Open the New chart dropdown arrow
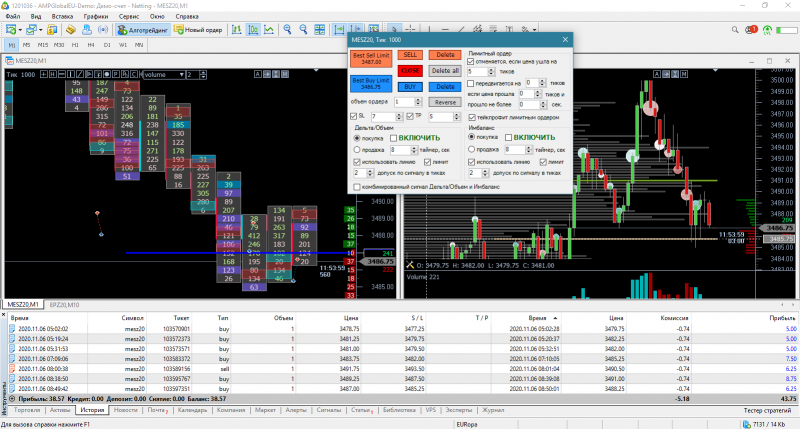This screenshot has height=429, width=800. (x=20, y=30)
